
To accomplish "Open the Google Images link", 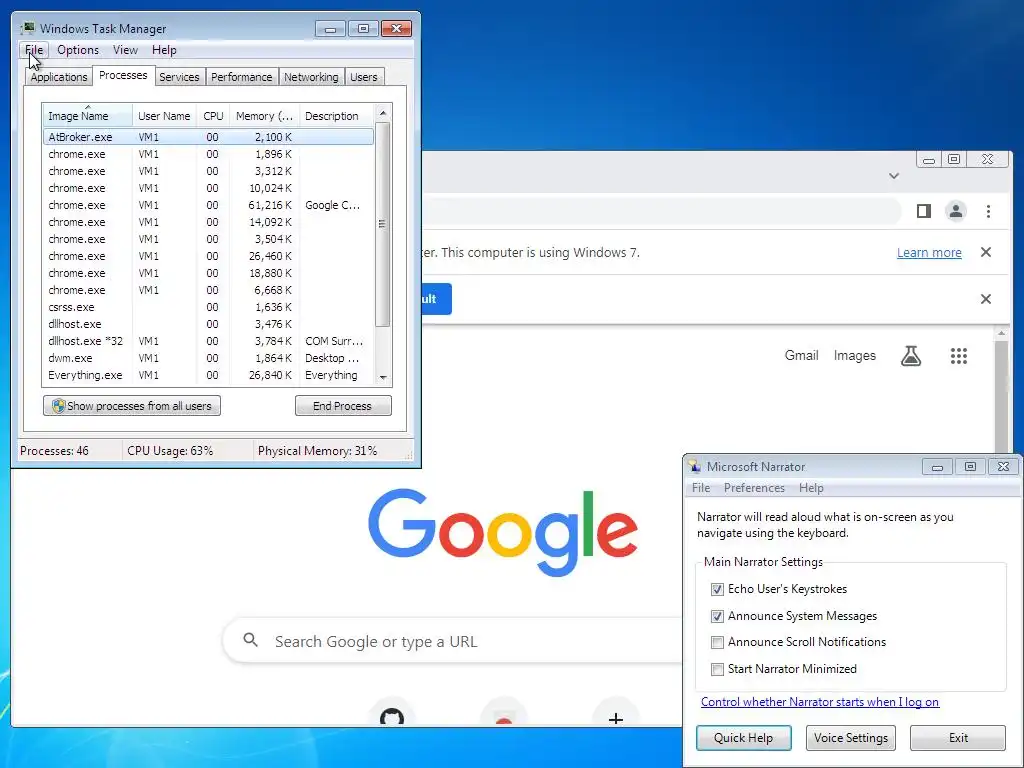I will tap(854, 355).
